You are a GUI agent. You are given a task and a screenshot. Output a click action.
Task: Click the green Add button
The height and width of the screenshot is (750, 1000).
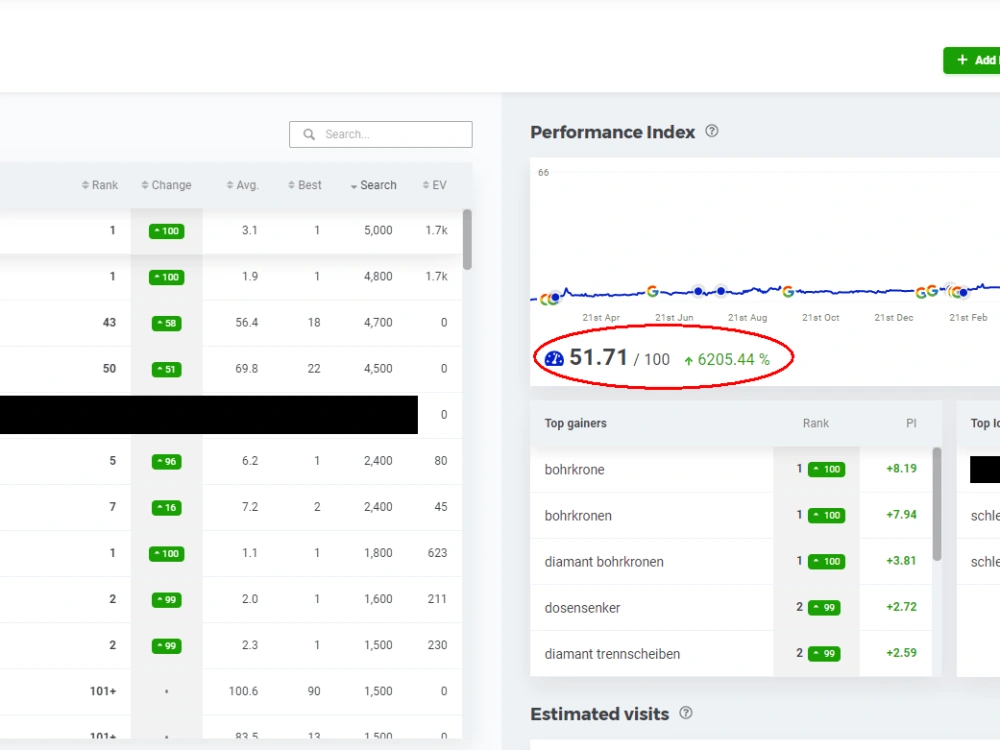click(972, 60)
